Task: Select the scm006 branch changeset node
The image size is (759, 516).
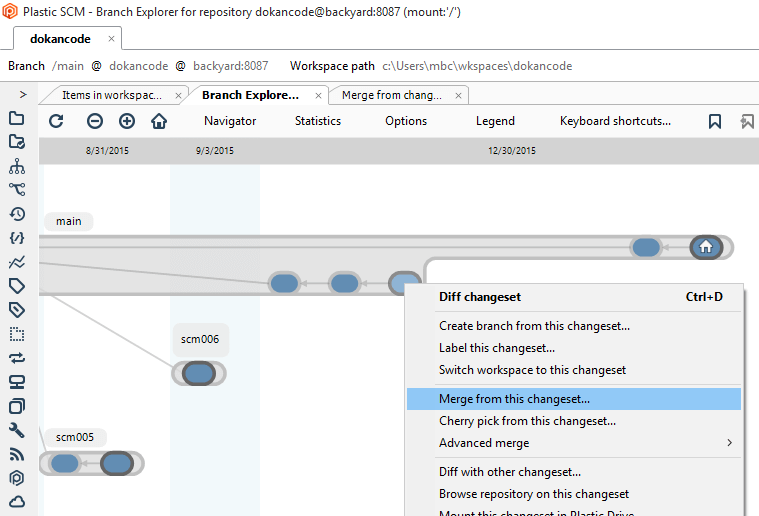Action: 199,374
